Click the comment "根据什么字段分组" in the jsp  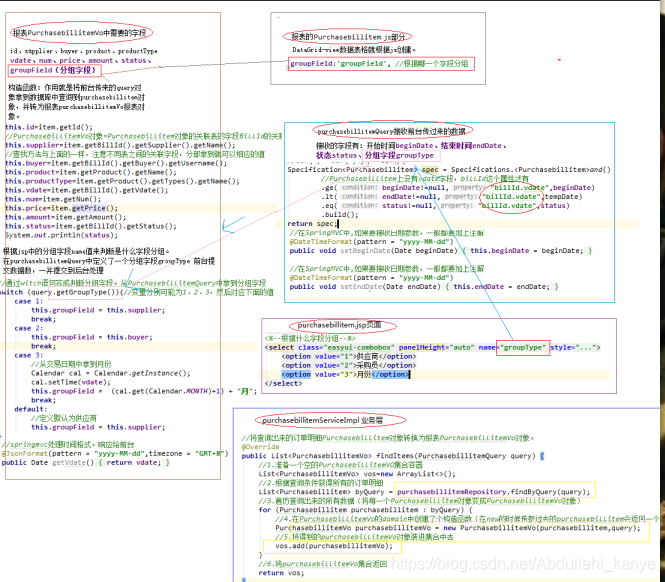pyautogui.click(x=310, y=338)
